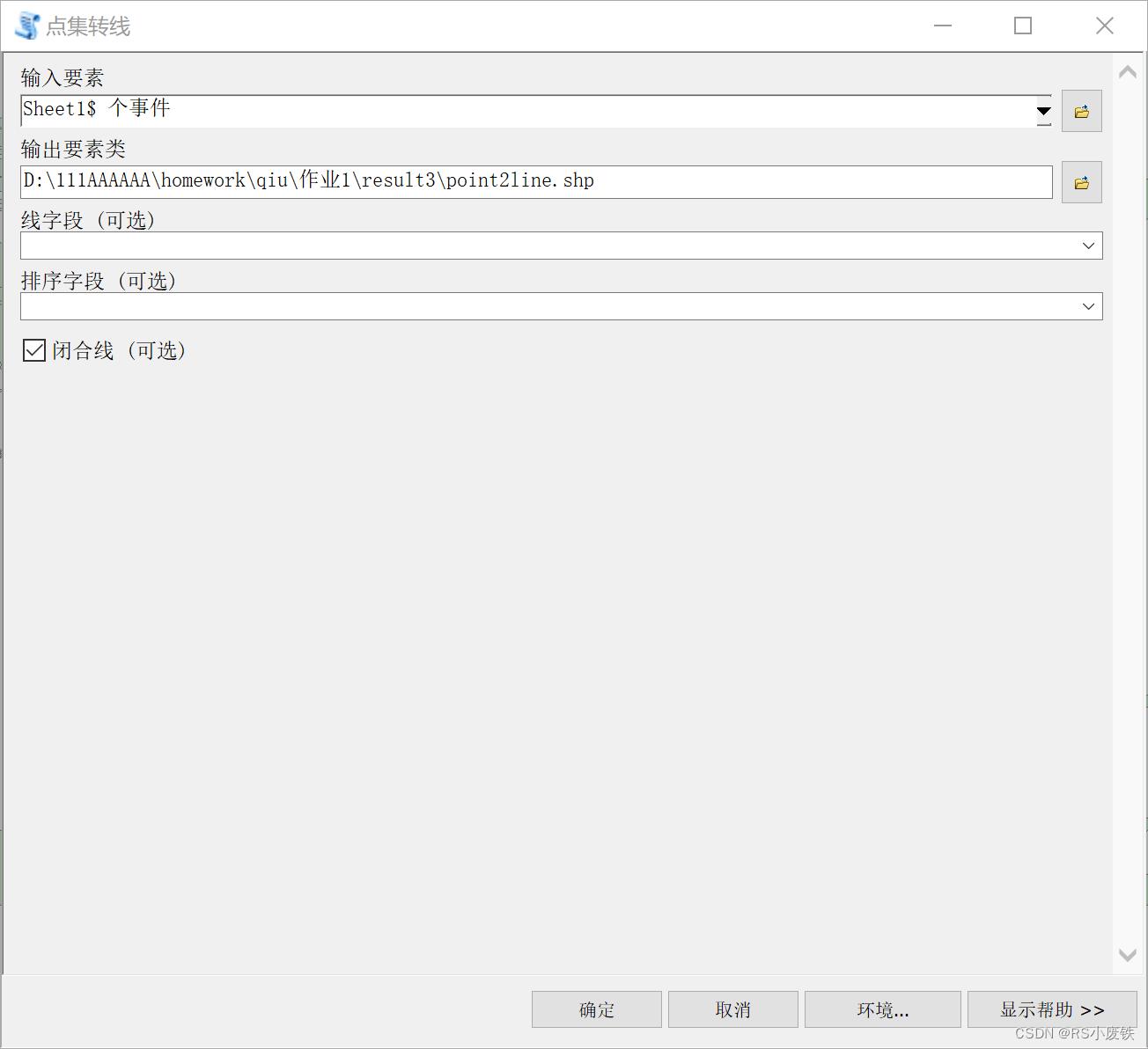This screenshot has height=1049, width=1148.
Task: Expand the 线字段 (可选) dropdown
Action: (1088, 246)
